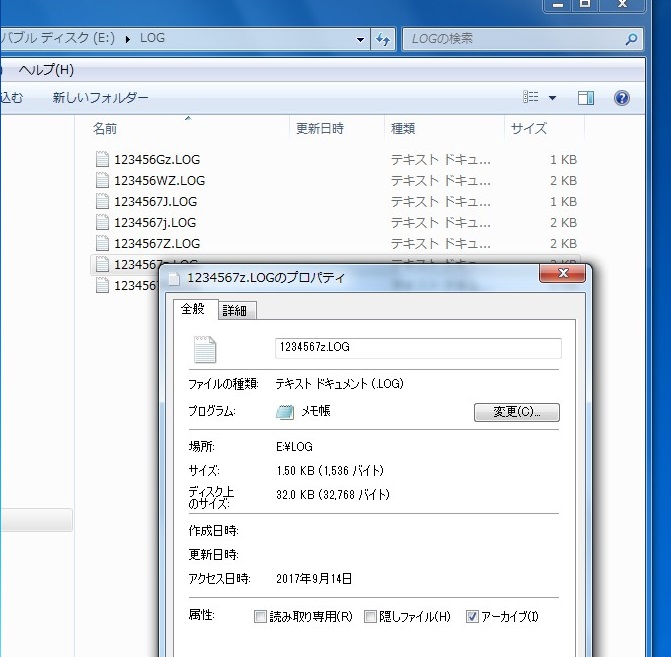Image resolution: width=671 pixels, height=657 pixels.
Task: Click the change view icon
Action: [x=531, y=98]
